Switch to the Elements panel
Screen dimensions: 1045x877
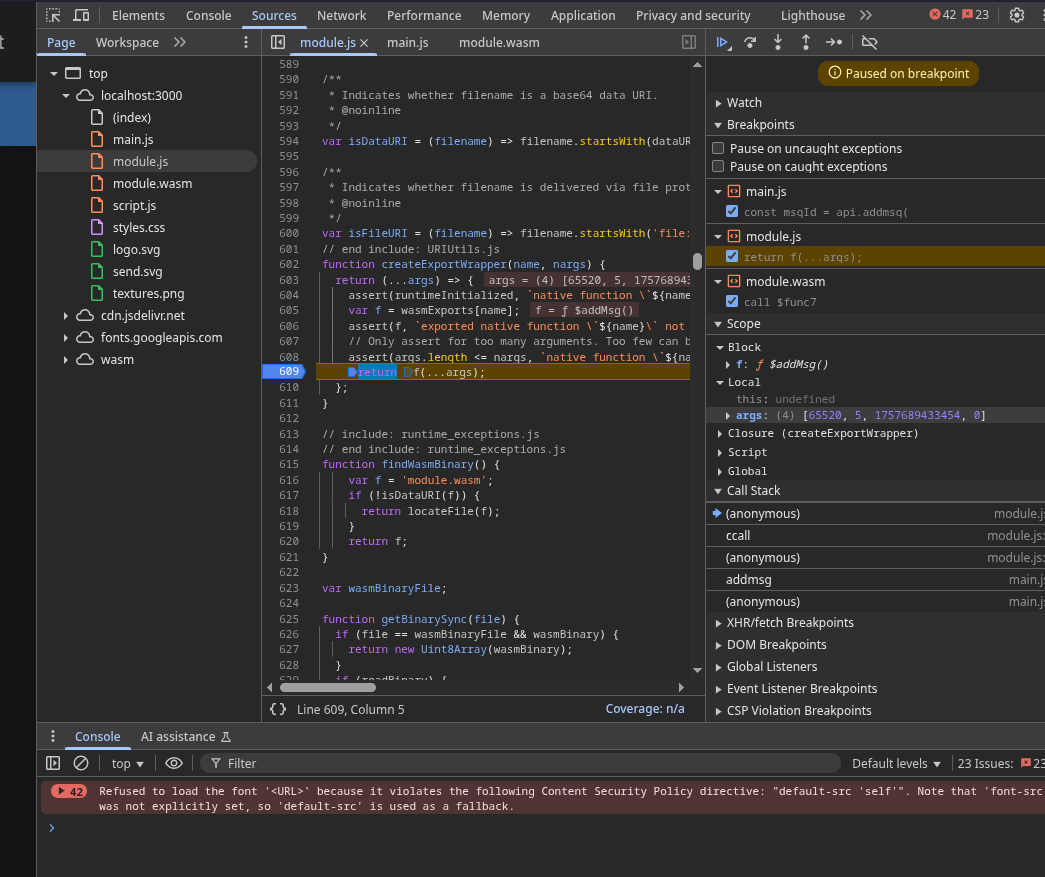(138, 15)
